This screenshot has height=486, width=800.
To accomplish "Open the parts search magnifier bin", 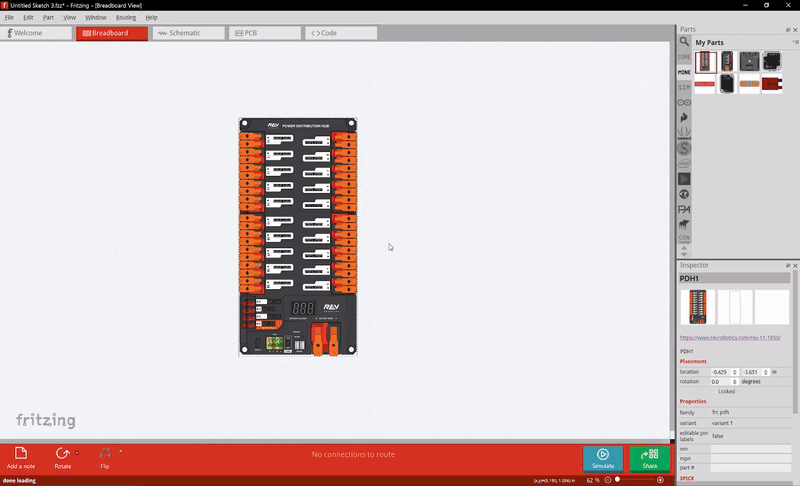I will click(684, 41).
